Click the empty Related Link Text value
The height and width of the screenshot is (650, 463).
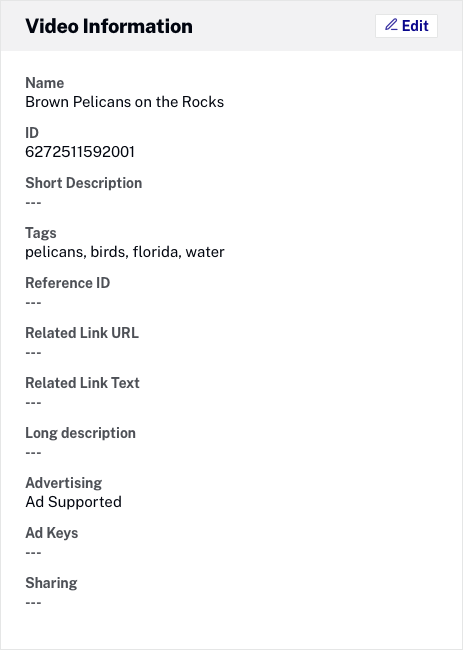pyautogui.click(x=33, y=403)
